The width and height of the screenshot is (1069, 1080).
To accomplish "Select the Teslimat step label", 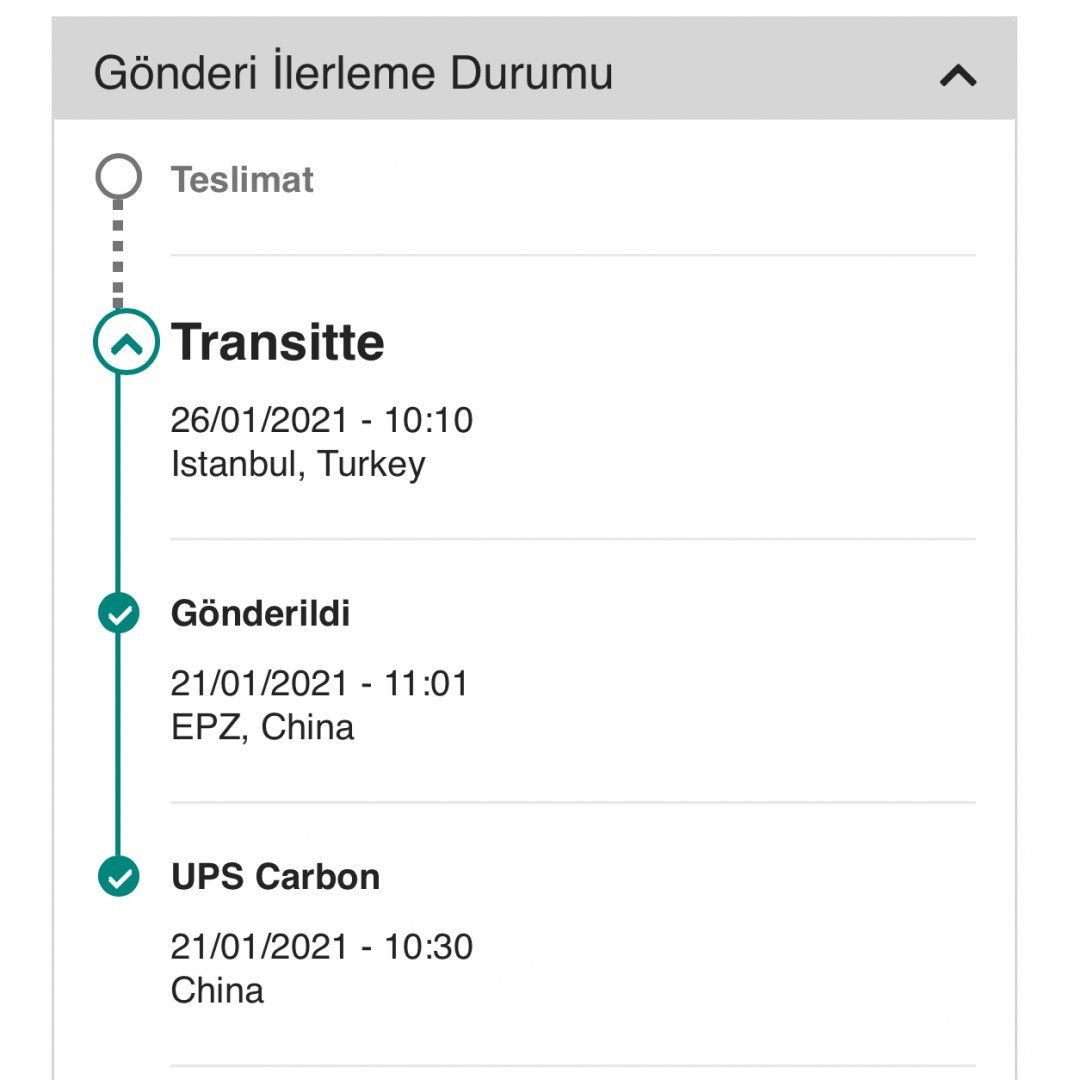I will [x=242, y=180].
